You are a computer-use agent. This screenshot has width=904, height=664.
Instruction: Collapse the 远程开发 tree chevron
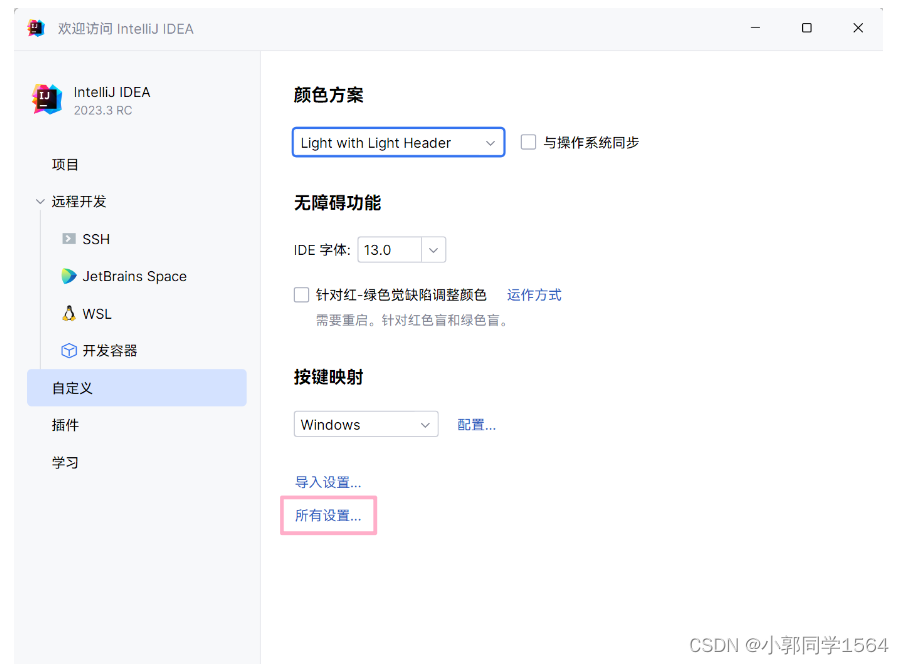[x=40, y=202]
